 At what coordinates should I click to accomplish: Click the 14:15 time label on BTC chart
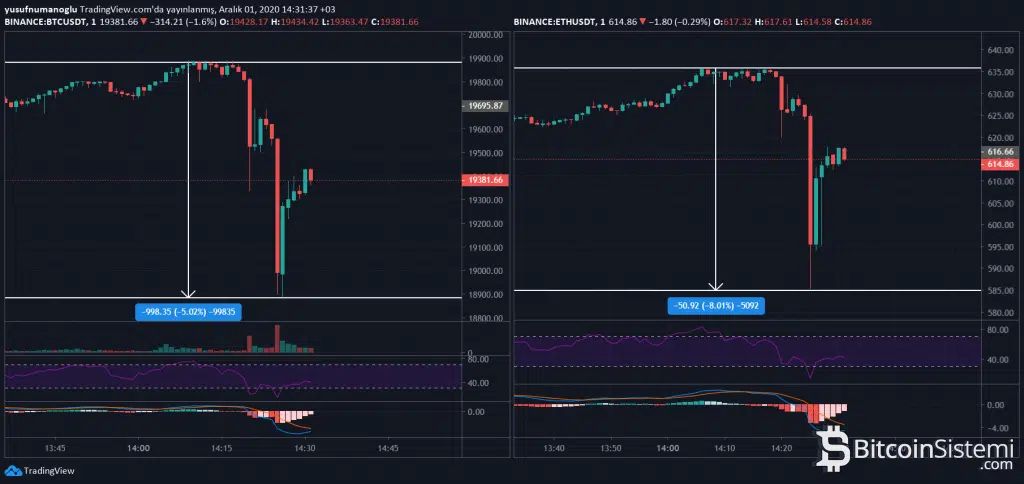(x=222, y=448)
